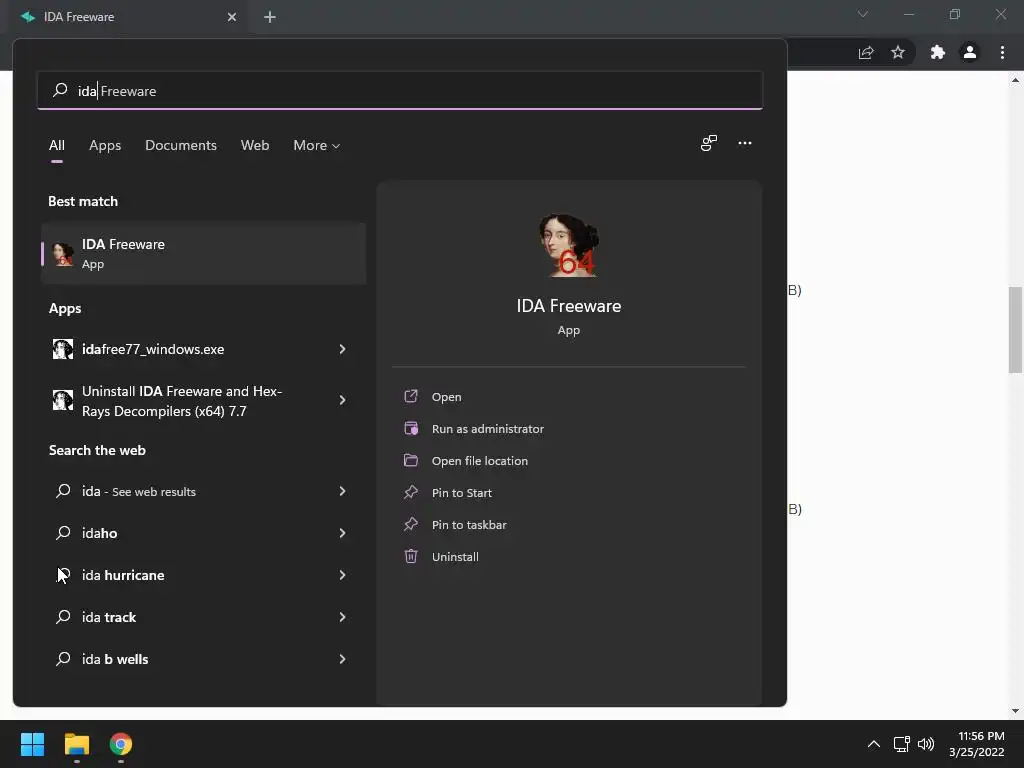
Task: Click the network icon in system tray
Action: (902, 744)
